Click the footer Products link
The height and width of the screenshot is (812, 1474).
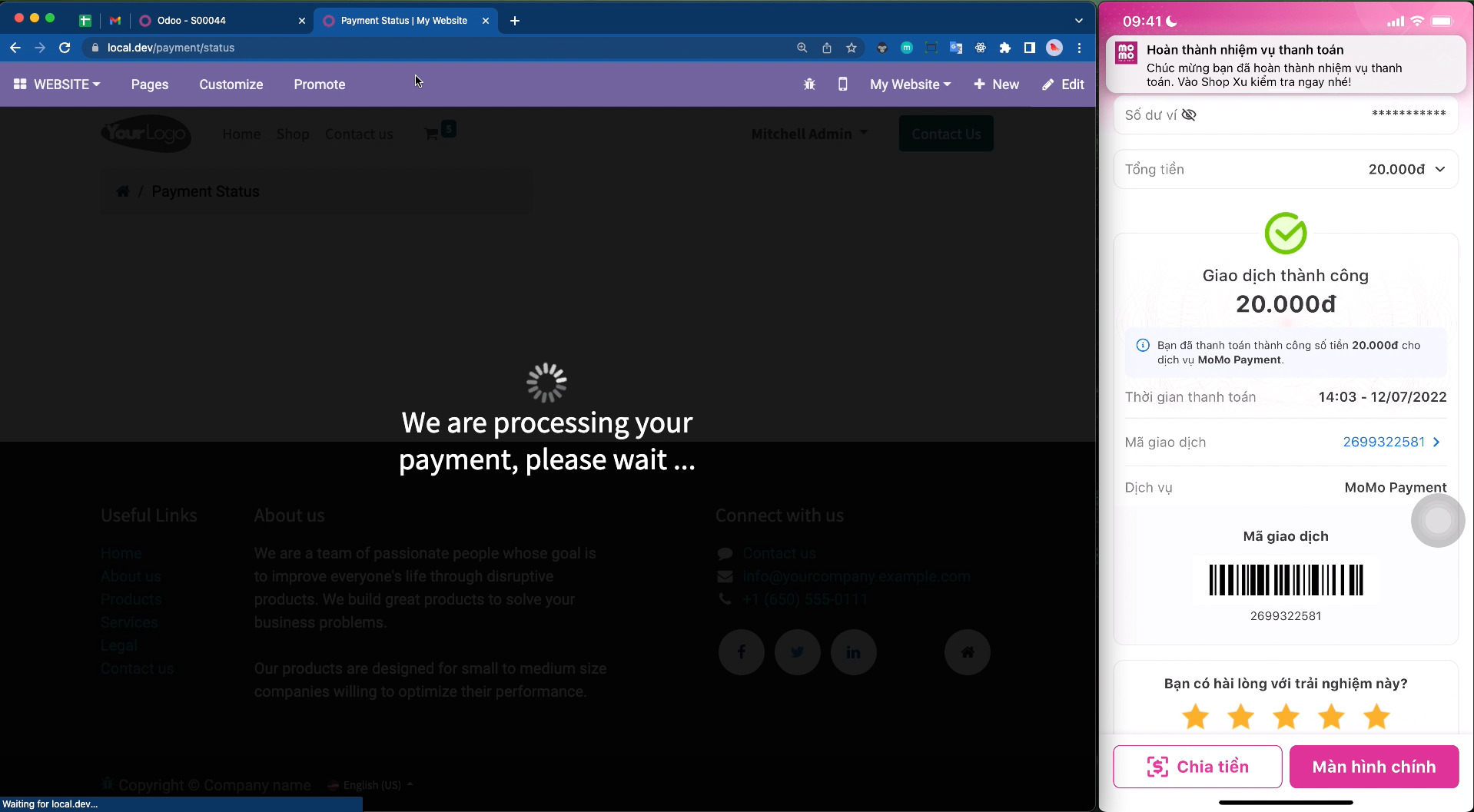[131, 599]
